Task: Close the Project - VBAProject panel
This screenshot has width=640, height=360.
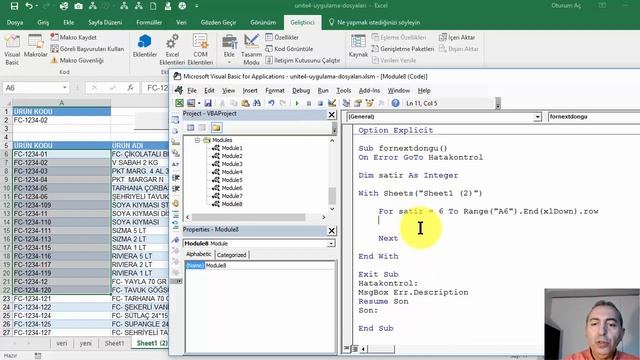Action: (x=331, y=115)
